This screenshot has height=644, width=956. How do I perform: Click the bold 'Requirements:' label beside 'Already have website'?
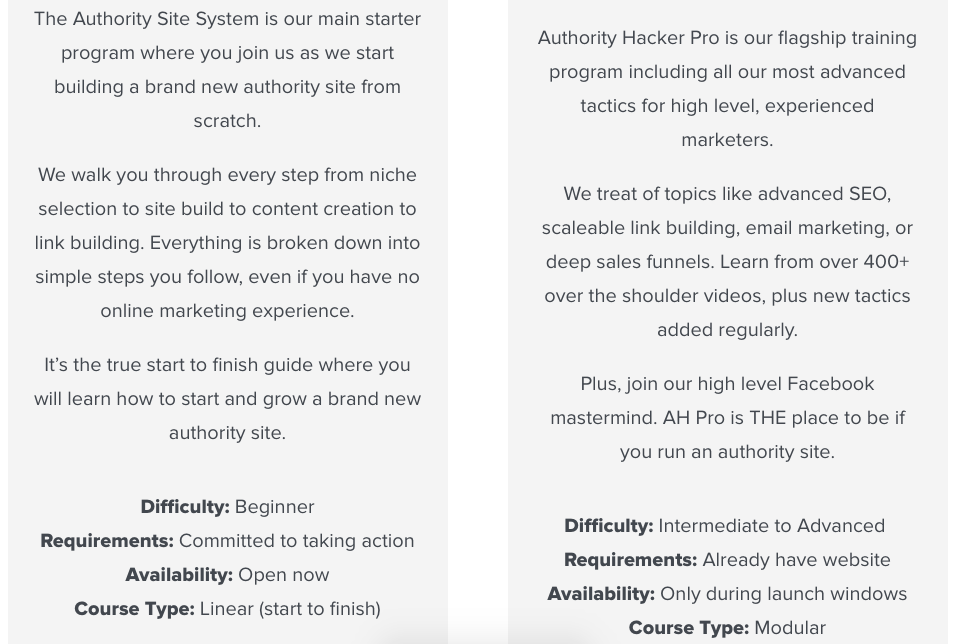coord(630,560)
